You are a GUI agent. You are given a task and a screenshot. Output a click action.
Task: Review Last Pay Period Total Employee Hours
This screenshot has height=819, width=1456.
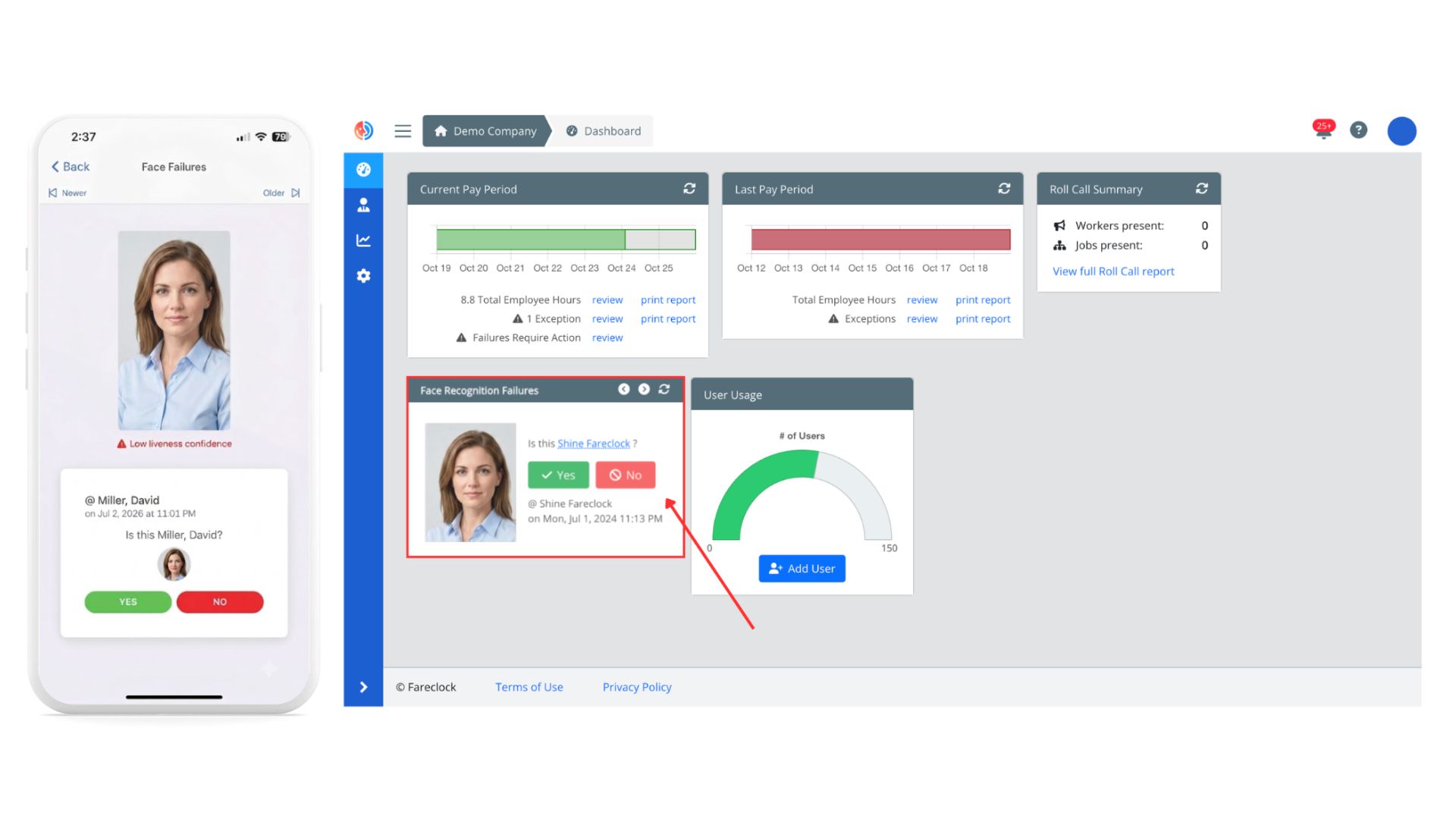click(x=922, y=300)
